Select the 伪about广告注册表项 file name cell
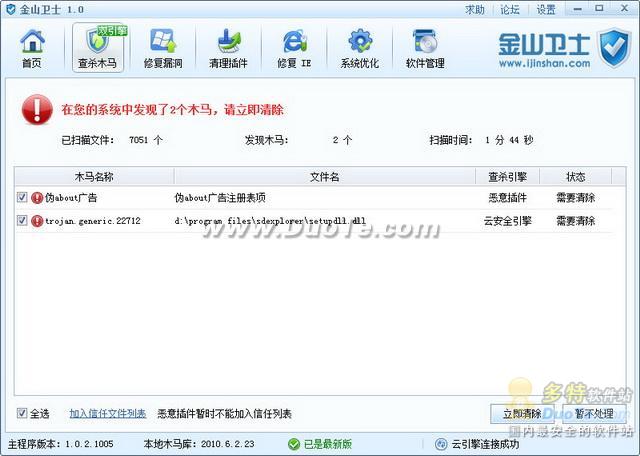This screenshot has width=640, height=456. pos(220,198)
